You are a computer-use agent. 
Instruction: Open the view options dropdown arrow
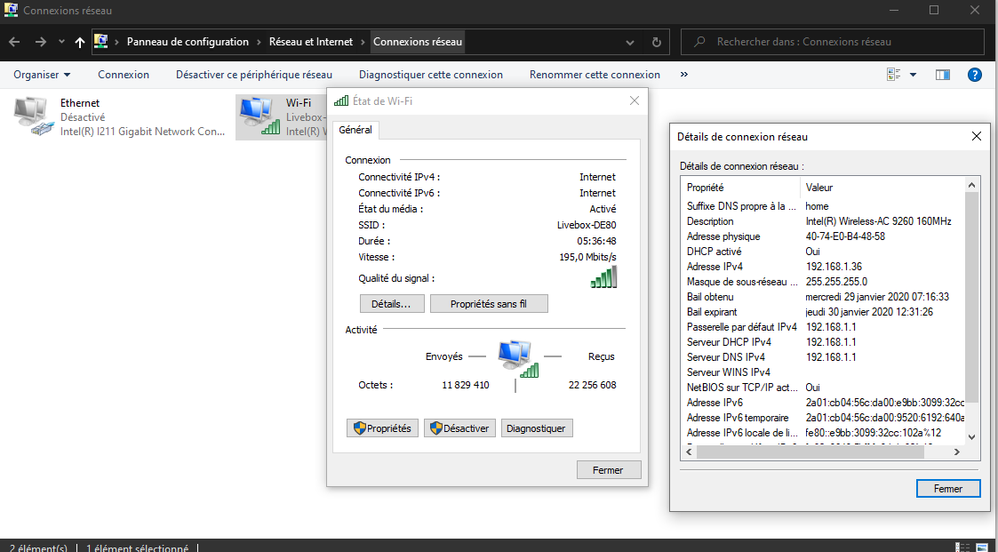point(913,75)
